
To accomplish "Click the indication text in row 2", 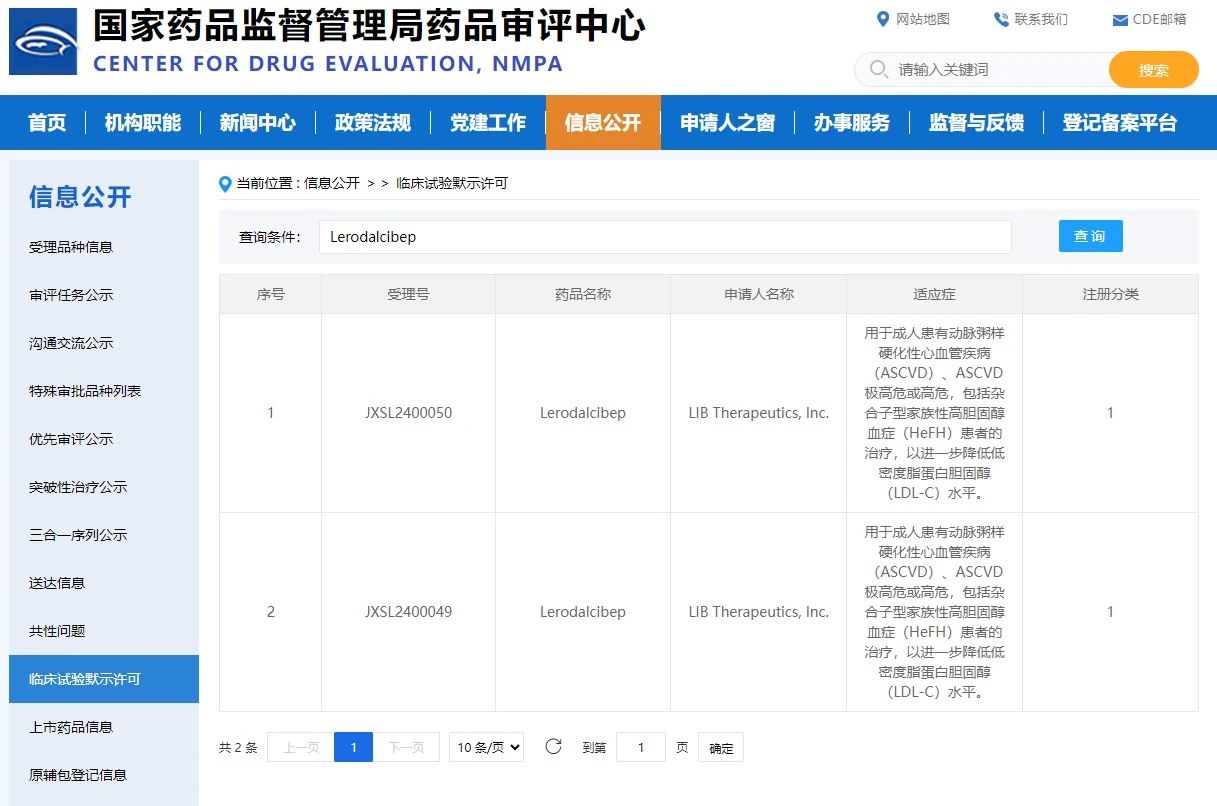I will 935,612.
